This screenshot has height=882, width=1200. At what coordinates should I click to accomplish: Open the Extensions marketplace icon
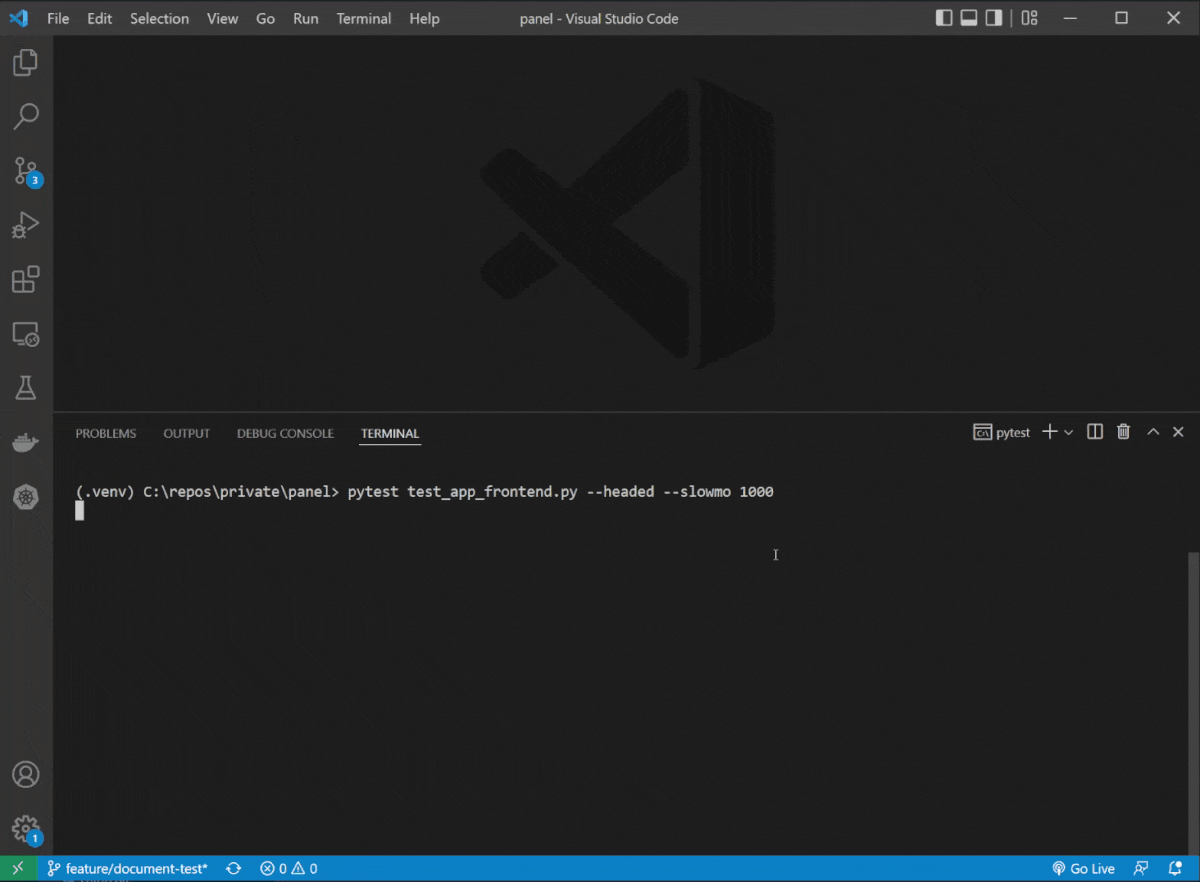(x=26, y=280)
